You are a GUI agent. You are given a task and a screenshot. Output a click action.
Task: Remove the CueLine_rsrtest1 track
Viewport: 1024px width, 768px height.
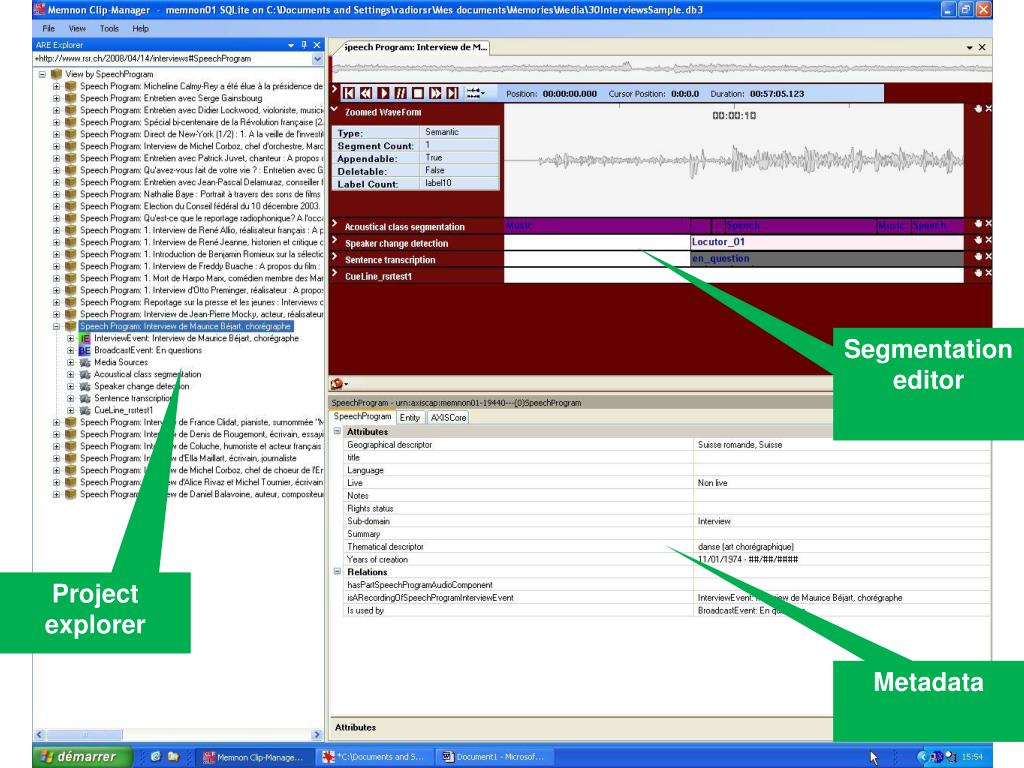988,273
